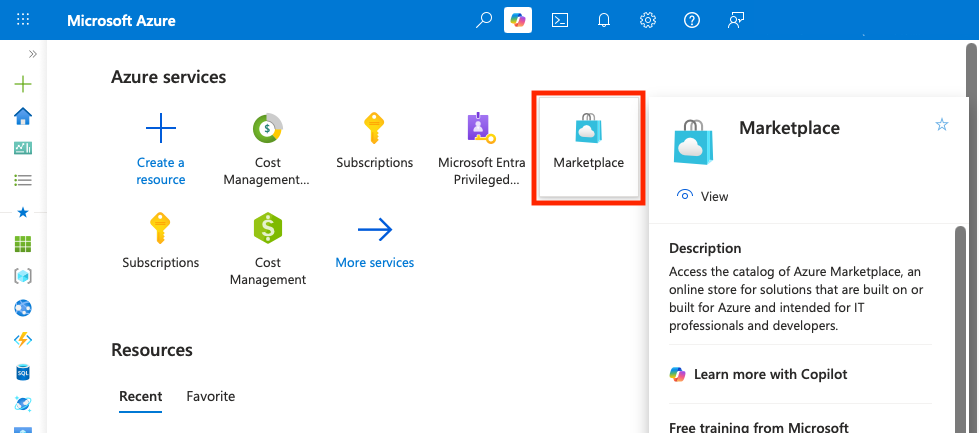Screen dimensions: 979x433
Task: Launch Cloud Shell from the top bar
Action: coord(560,20)
